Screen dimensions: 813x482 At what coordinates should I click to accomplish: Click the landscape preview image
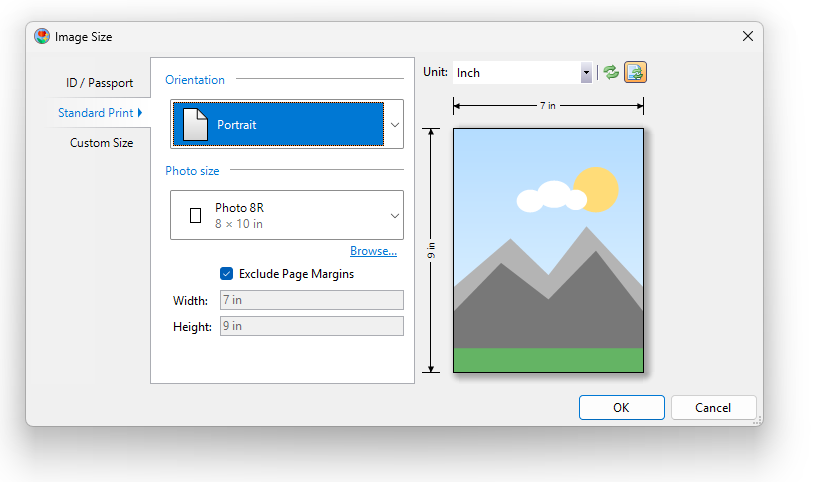coord(548,250)
